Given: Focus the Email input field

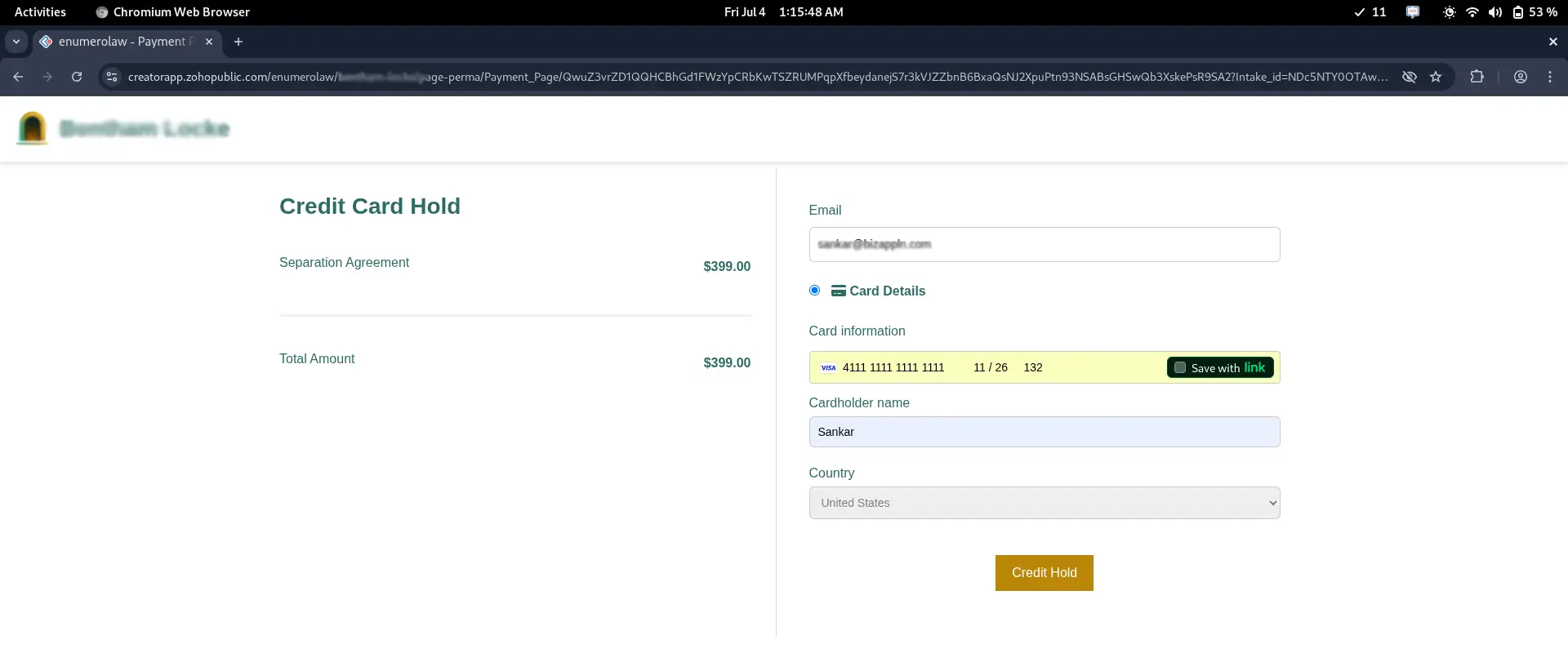Looking at the screenshot, I should pyautogui.click(x=1045, y=244).
